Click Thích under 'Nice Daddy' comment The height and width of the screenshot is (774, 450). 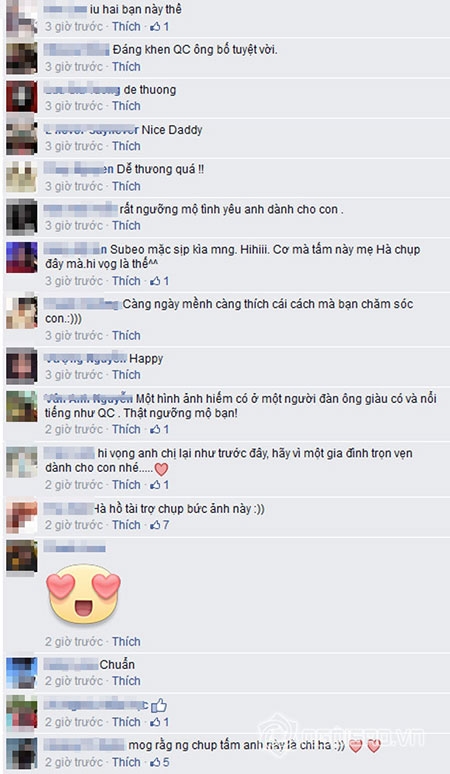(x=126, y=146)
